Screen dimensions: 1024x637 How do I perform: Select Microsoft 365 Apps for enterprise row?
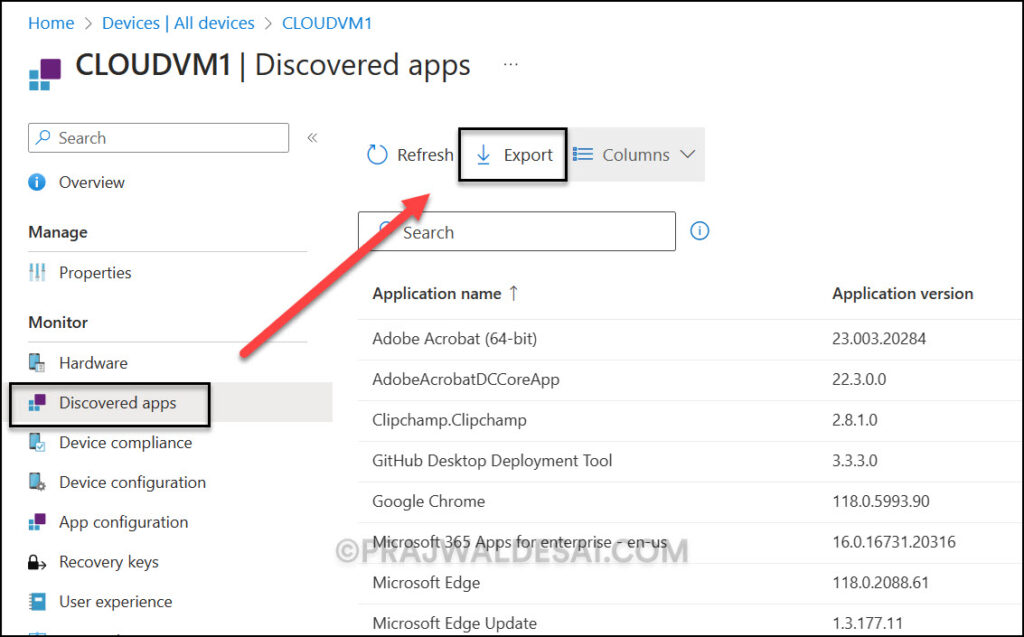(x=690, y=542)
